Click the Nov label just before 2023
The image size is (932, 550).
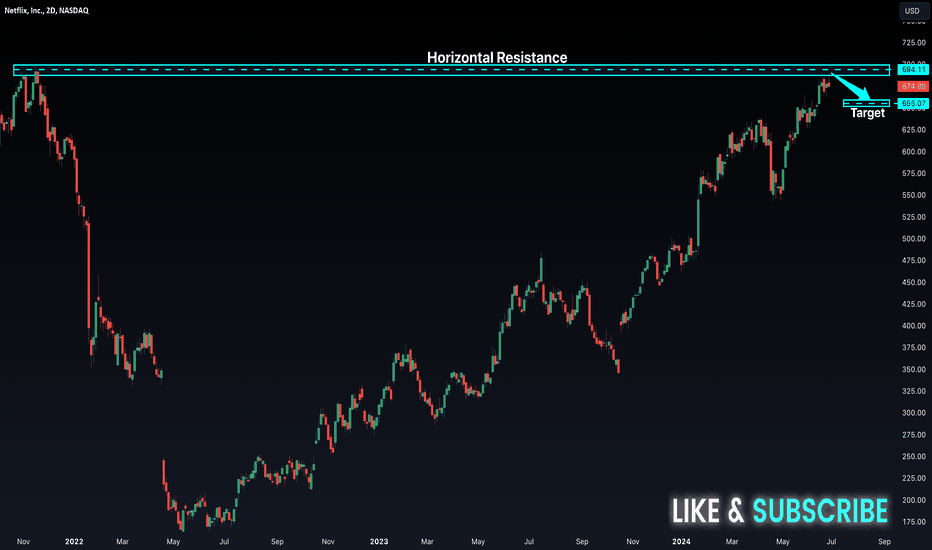328,542
